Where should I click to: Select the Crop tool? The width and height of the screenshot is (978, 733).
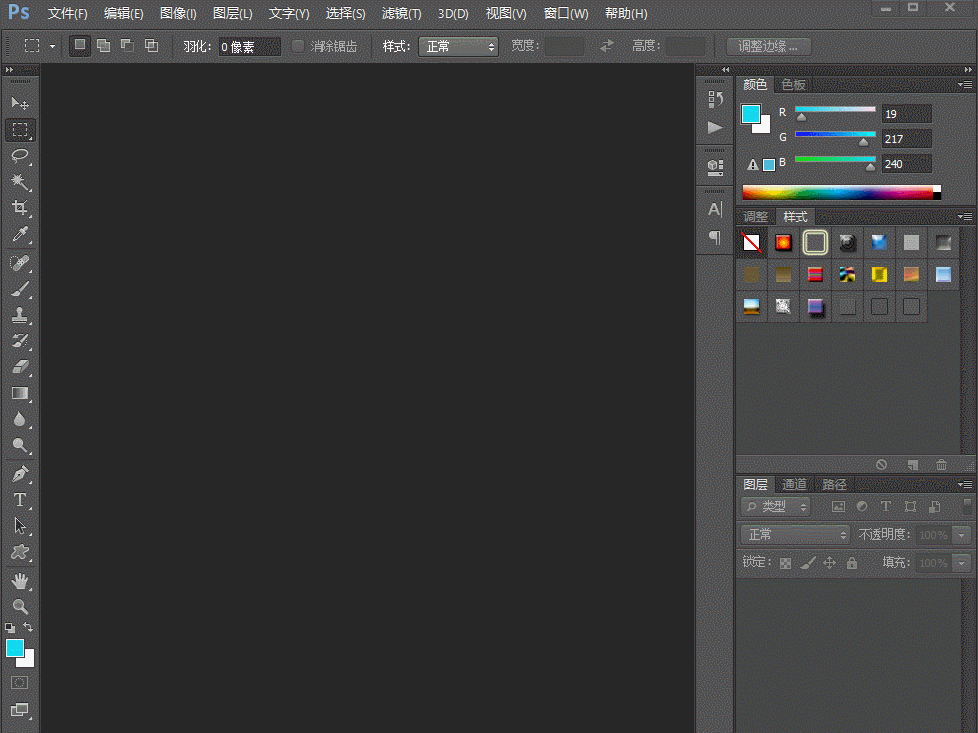[20, 208]
